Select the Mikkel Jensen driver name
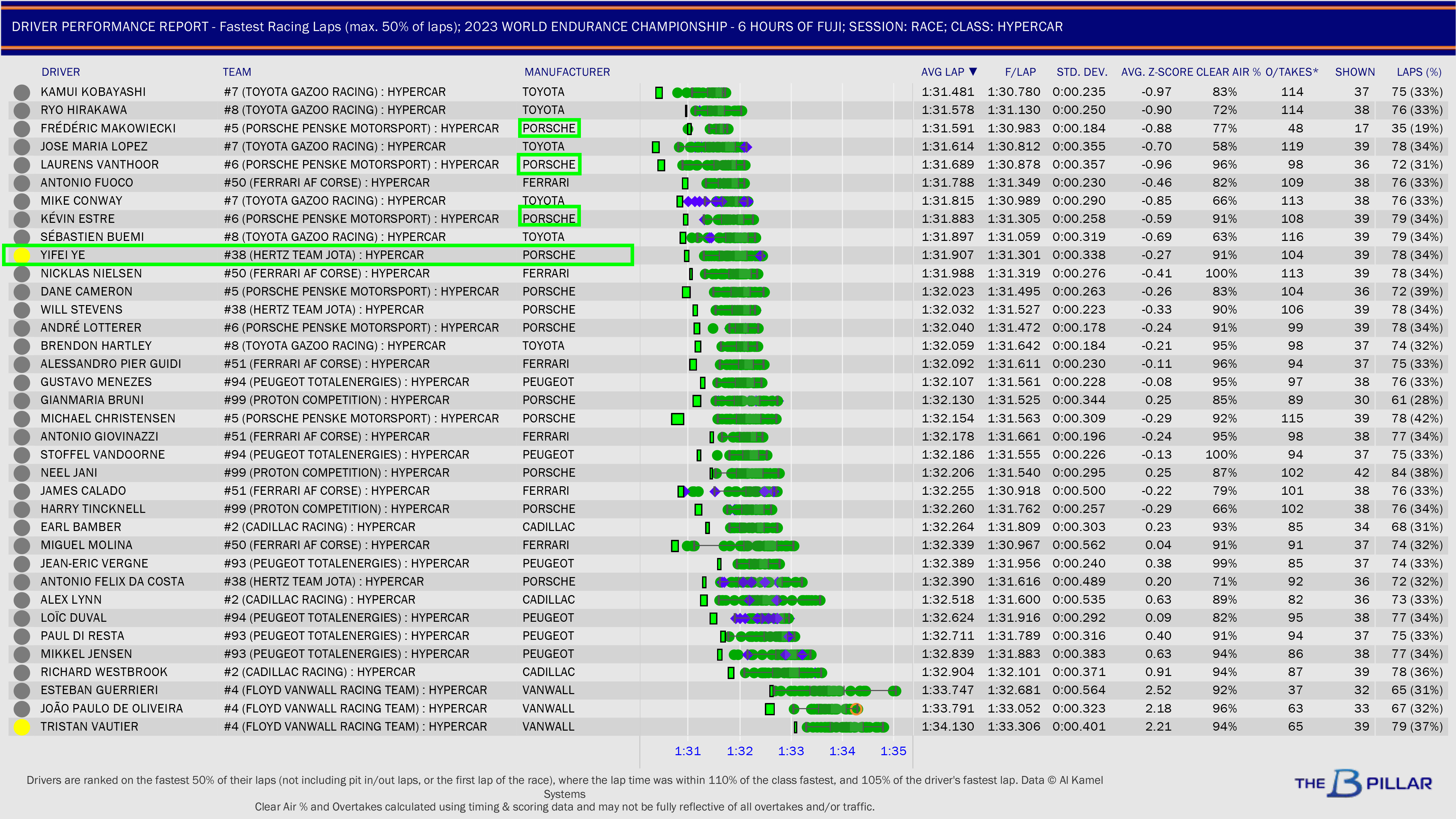This screenshot has height=819, width=1456. pos(86,654)
